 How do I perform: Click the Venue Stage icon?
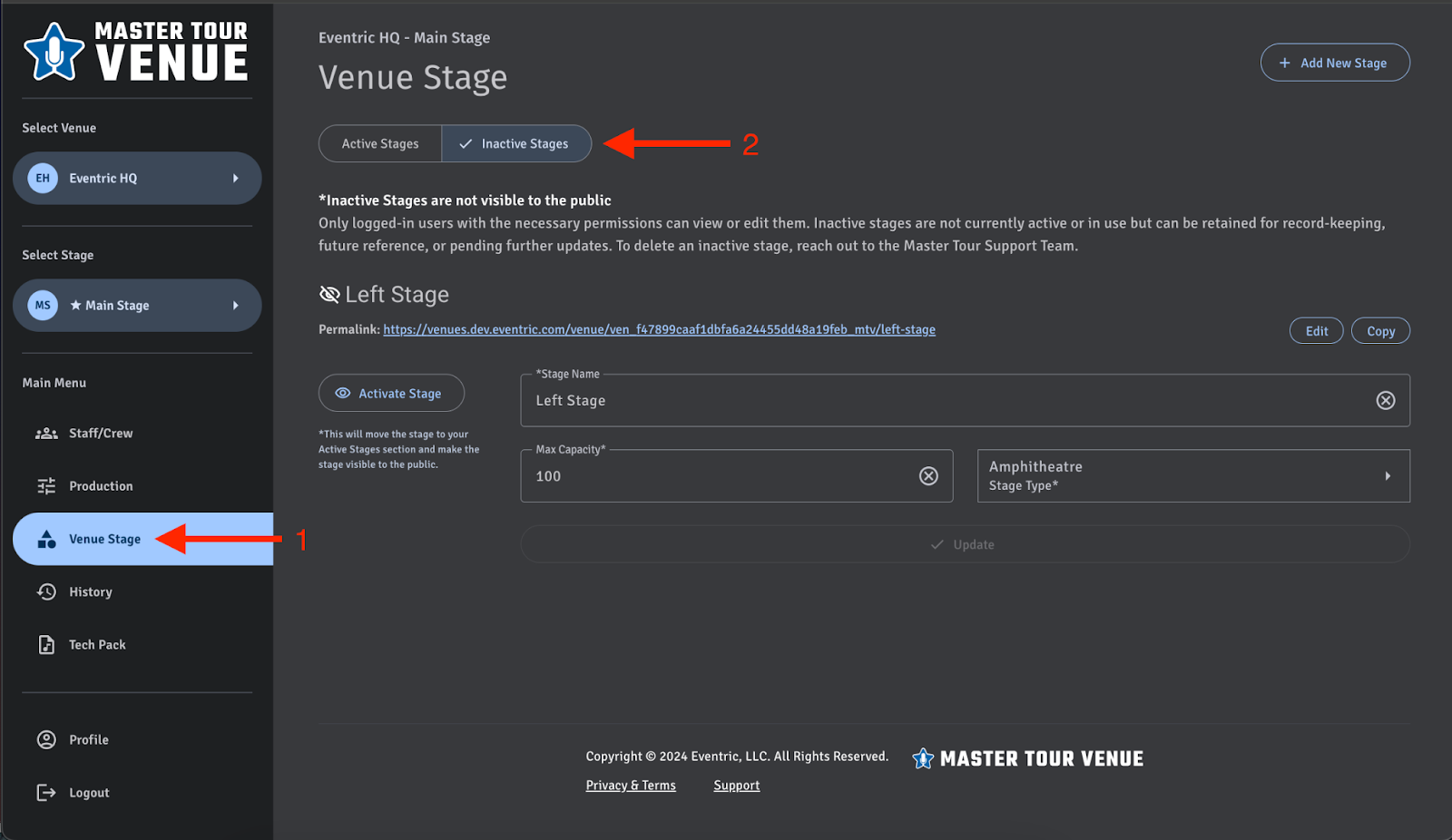46,538
